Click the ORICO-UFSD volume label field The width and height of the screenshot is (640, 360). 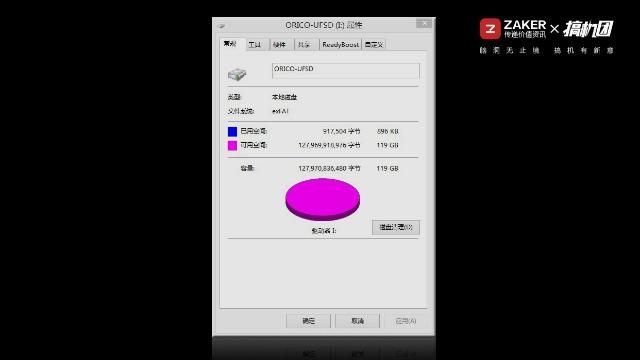(x=345, y=71)
